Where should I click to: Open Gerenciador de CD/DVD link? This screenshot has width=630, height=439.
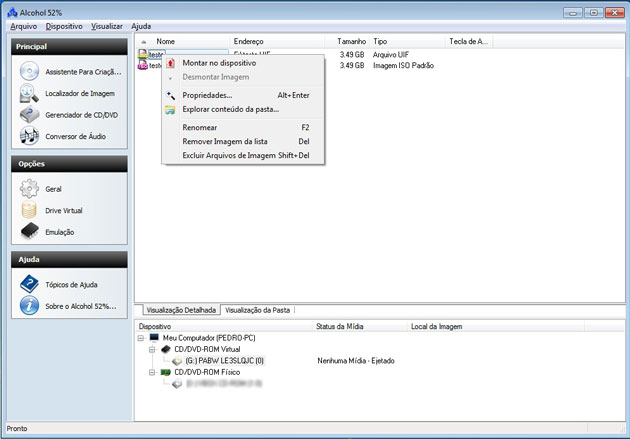(x=82, y=115)
